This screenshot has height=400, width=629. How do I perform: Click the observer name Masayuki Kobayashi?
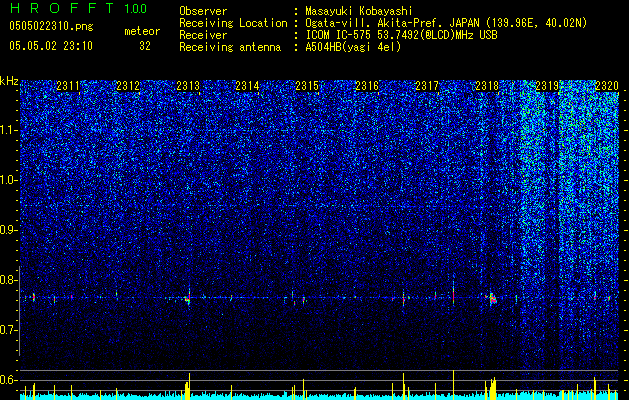pos(358,11)
